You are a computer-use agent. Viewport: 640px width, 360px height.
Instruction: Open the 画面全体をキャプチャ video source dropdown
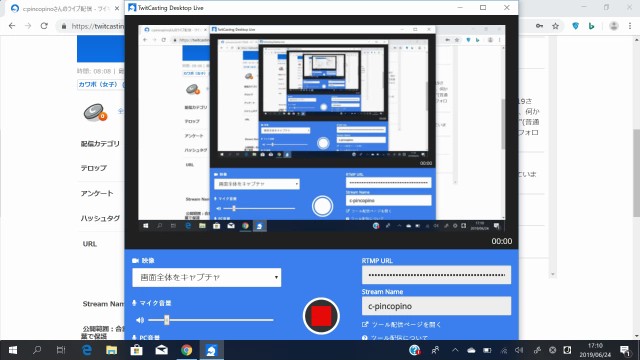pos(207,278)
